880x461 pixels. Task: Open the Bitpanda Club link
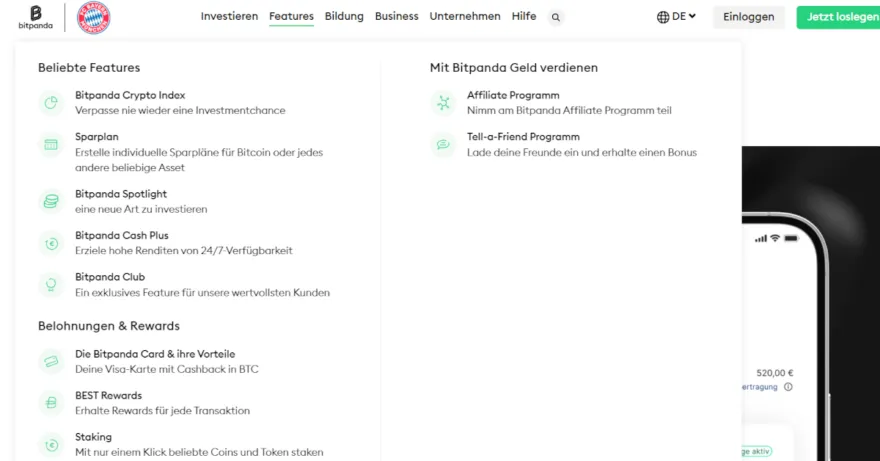(x=110, y=277)
